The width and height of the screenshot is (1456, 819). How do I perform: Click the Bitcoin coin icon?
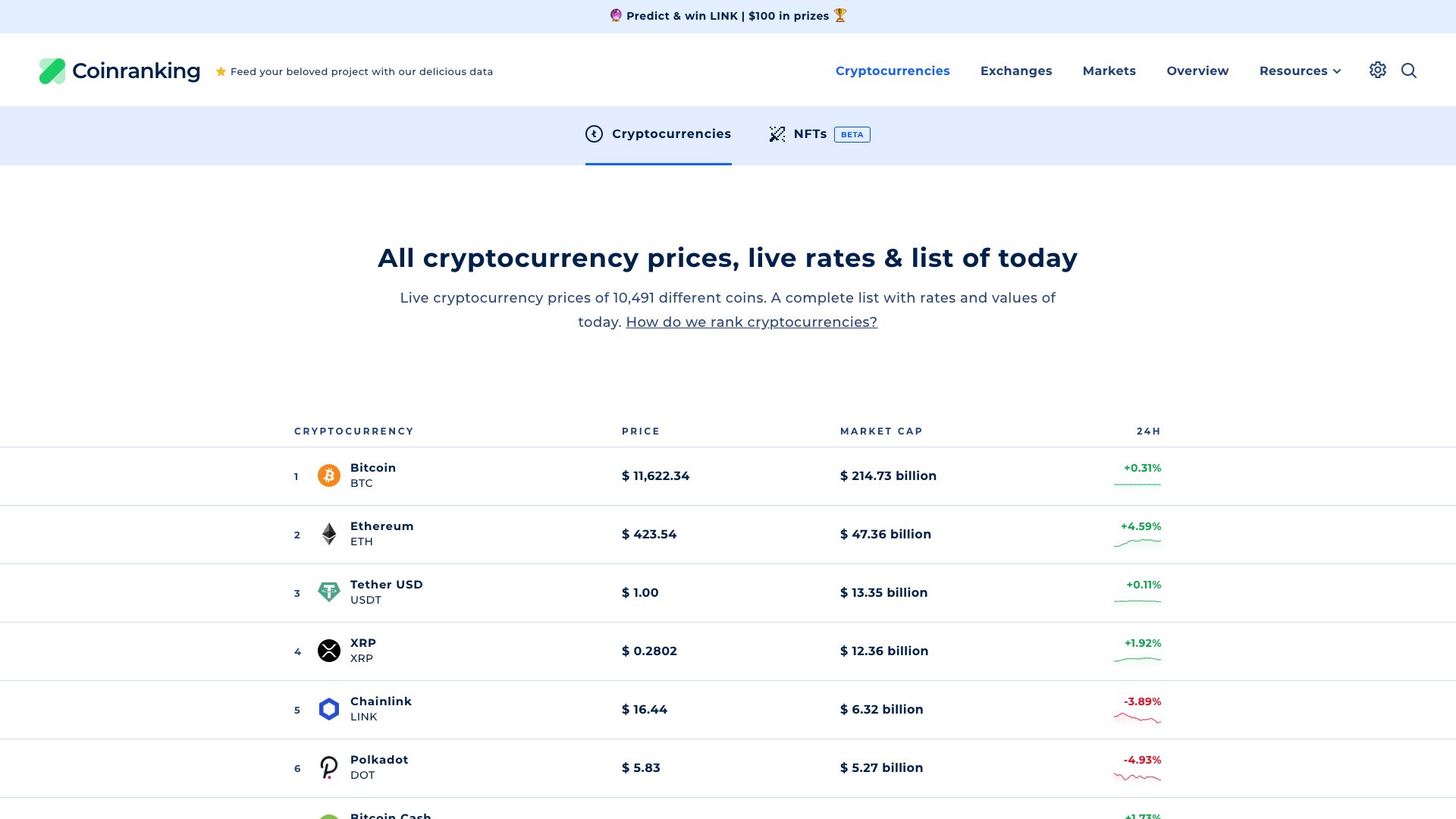click(x=328, y=475)
